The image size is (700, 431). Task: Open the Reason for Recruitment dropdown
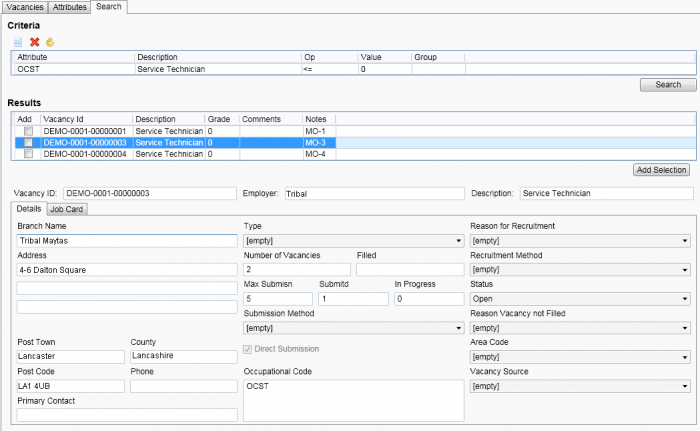point(580,241)
